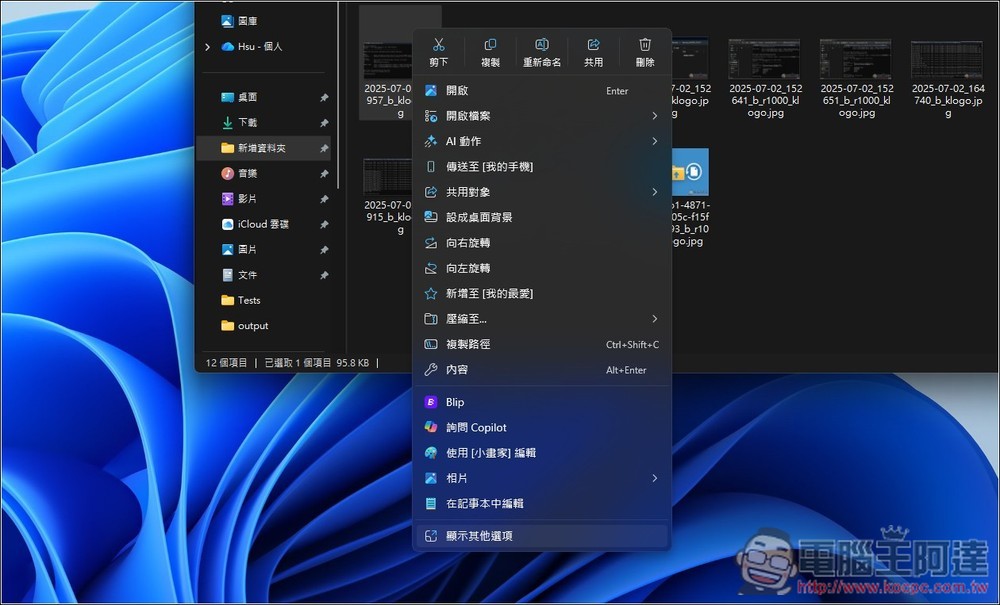Open the 共用對象 menu entry

541,192
